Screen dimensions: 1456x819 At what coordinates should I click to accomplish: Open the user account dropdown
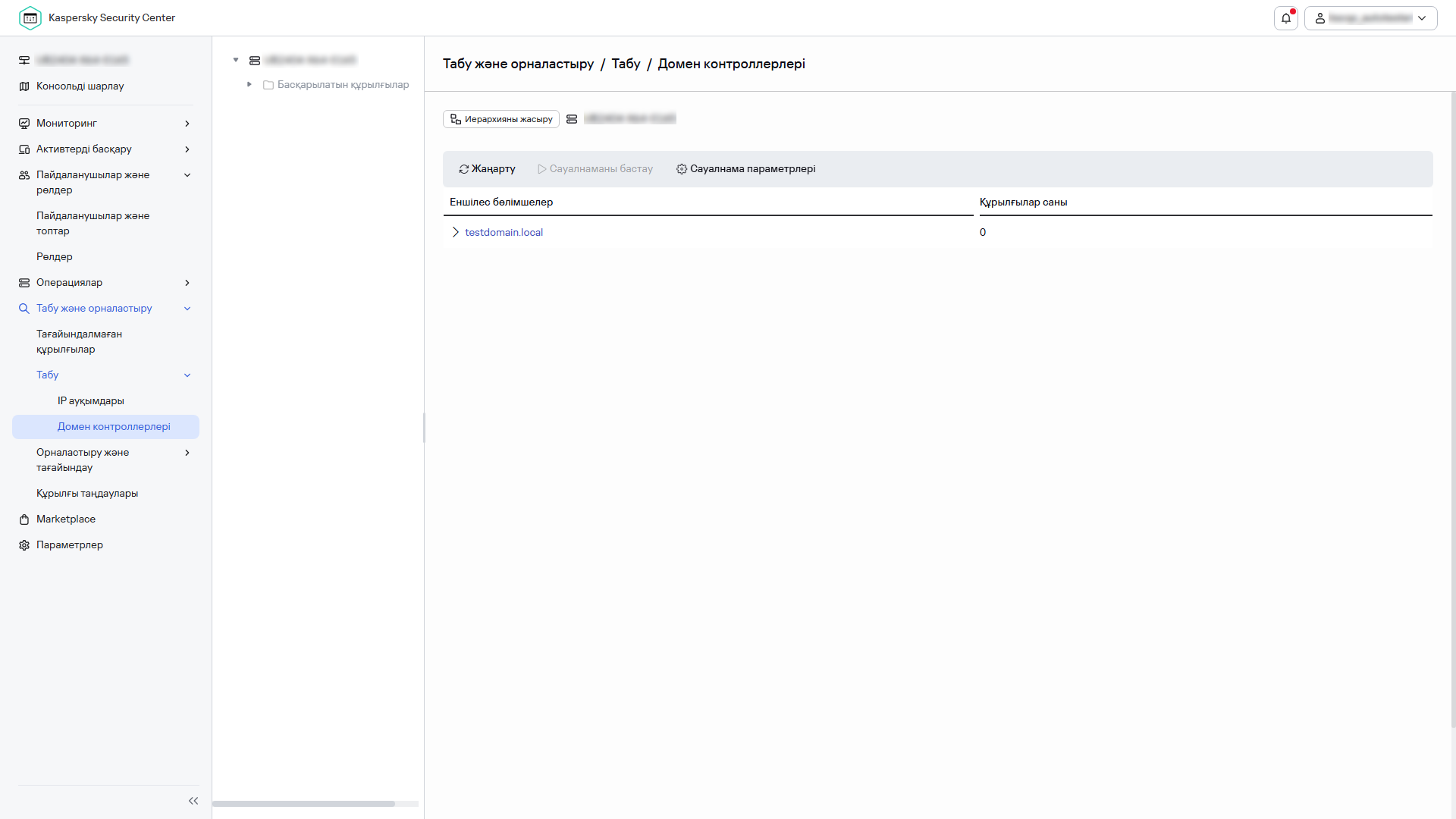point(1370,18)
